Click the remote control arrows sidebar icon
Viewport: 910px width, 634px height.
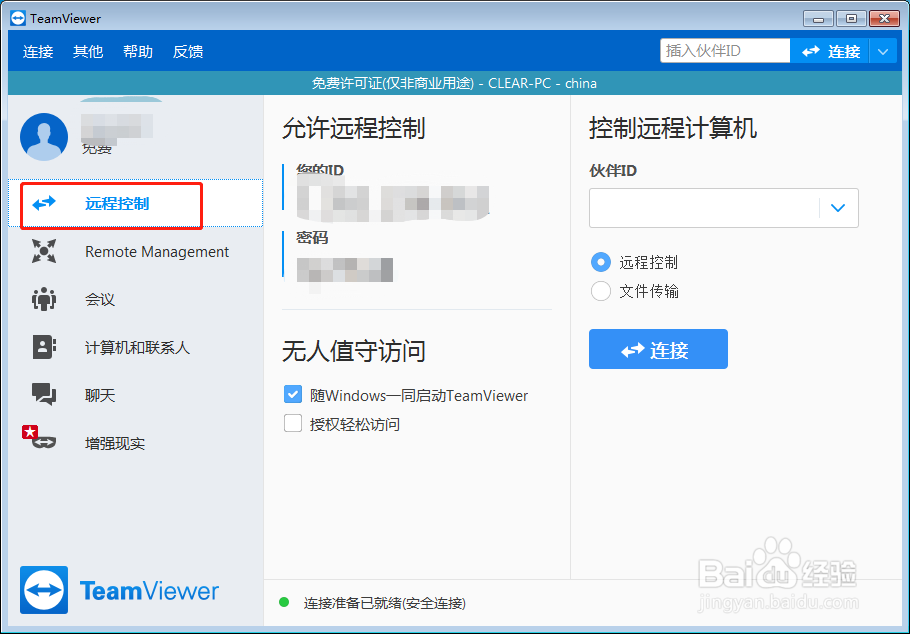click(44, 204)
